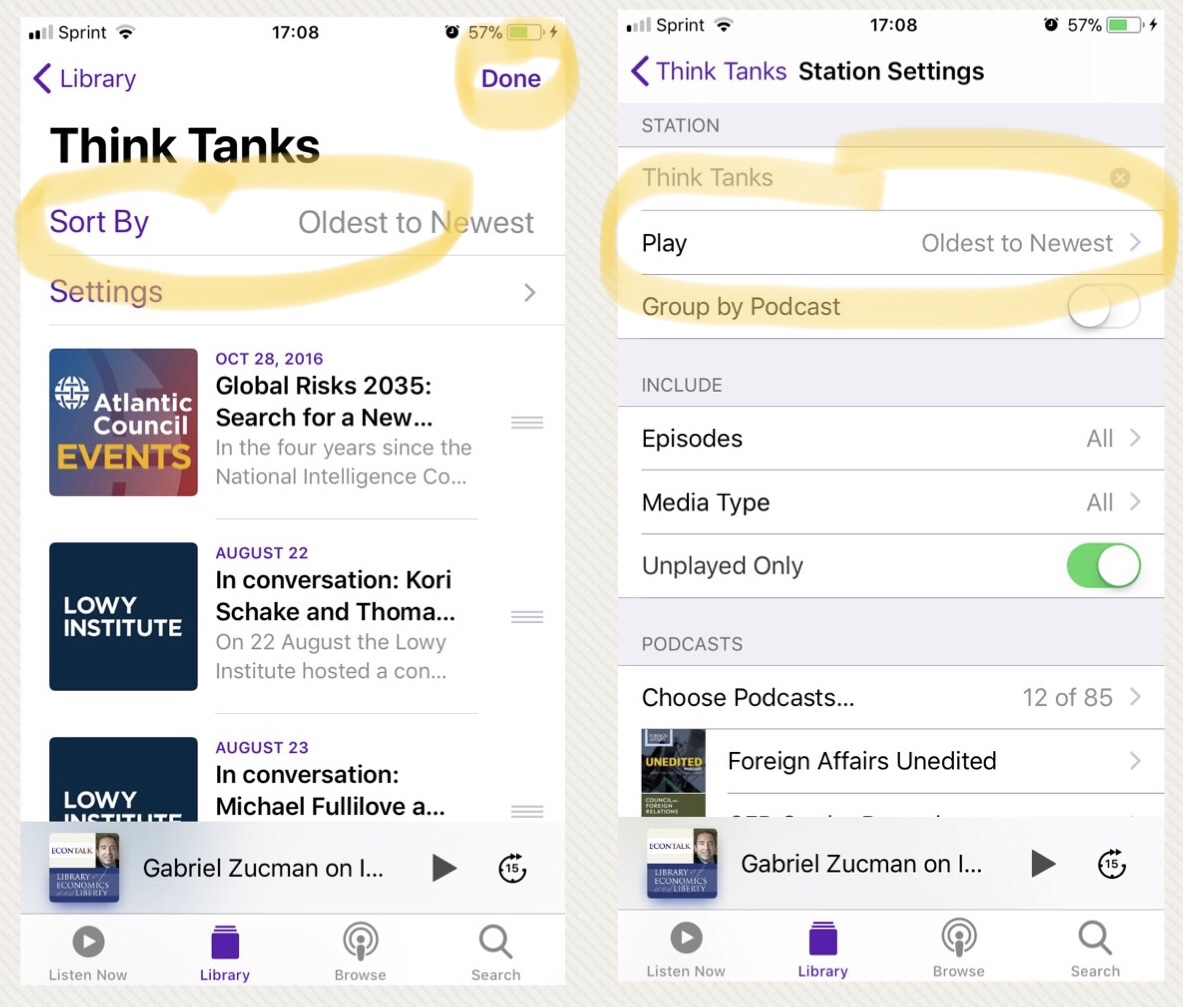This screenshot has height=1007, width=1183.
Task: Open Kori Schake conversation episode
Action: click(x=335, y=596)
